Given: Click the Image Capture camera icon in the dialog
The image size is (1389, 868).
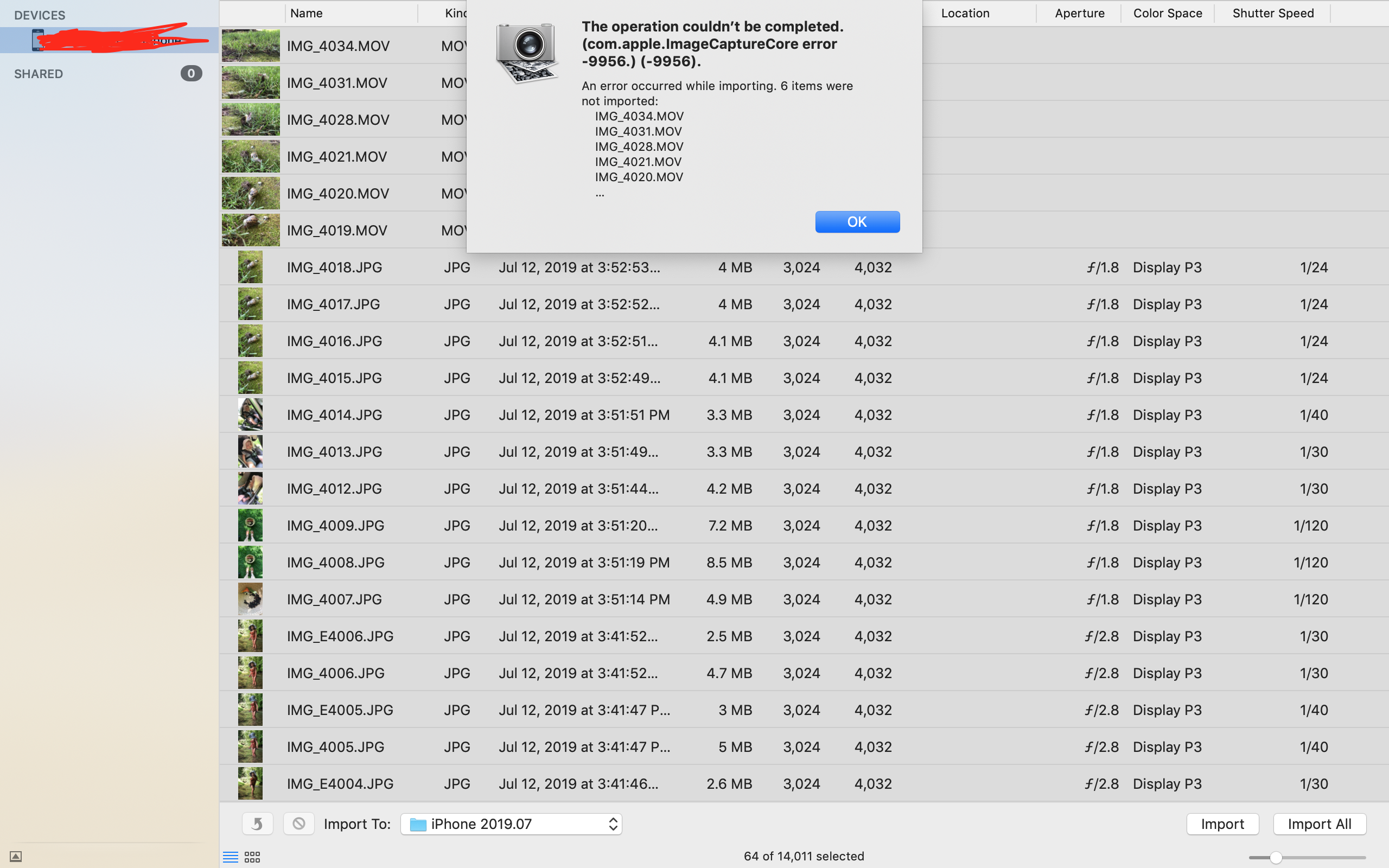Looking at the screenshot, I should tap(527, 53).
